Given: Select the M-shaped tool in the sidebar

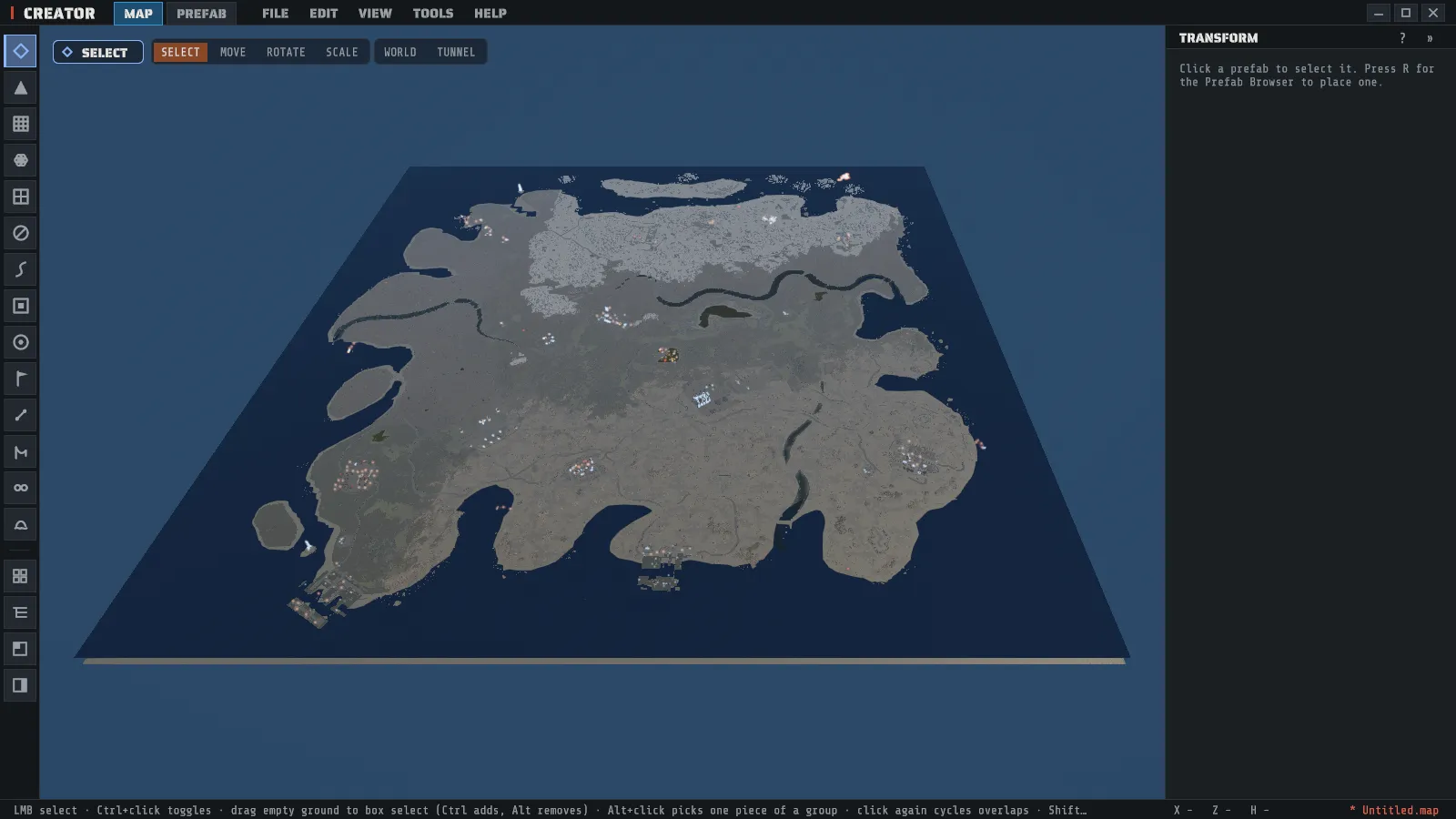Looking at the screenshot, I should 20,451.
